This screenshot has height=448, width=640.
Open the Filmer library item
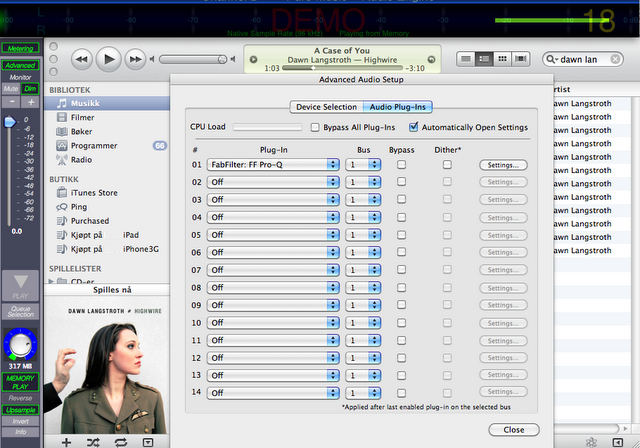coord(82,118)
